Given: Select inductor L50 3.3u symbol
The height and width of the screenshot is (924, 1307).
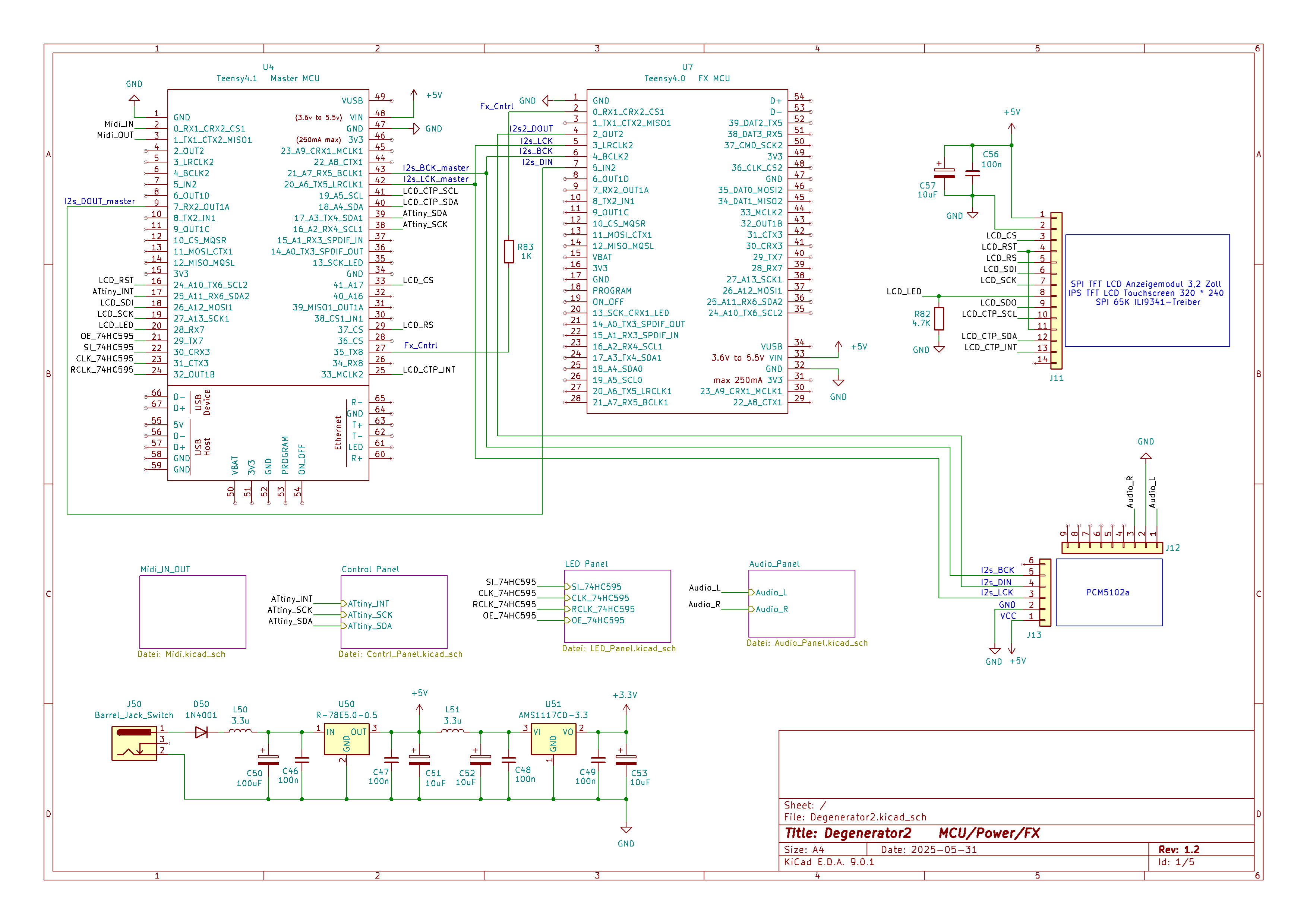Looking at the screenshot, I should 240,731.
